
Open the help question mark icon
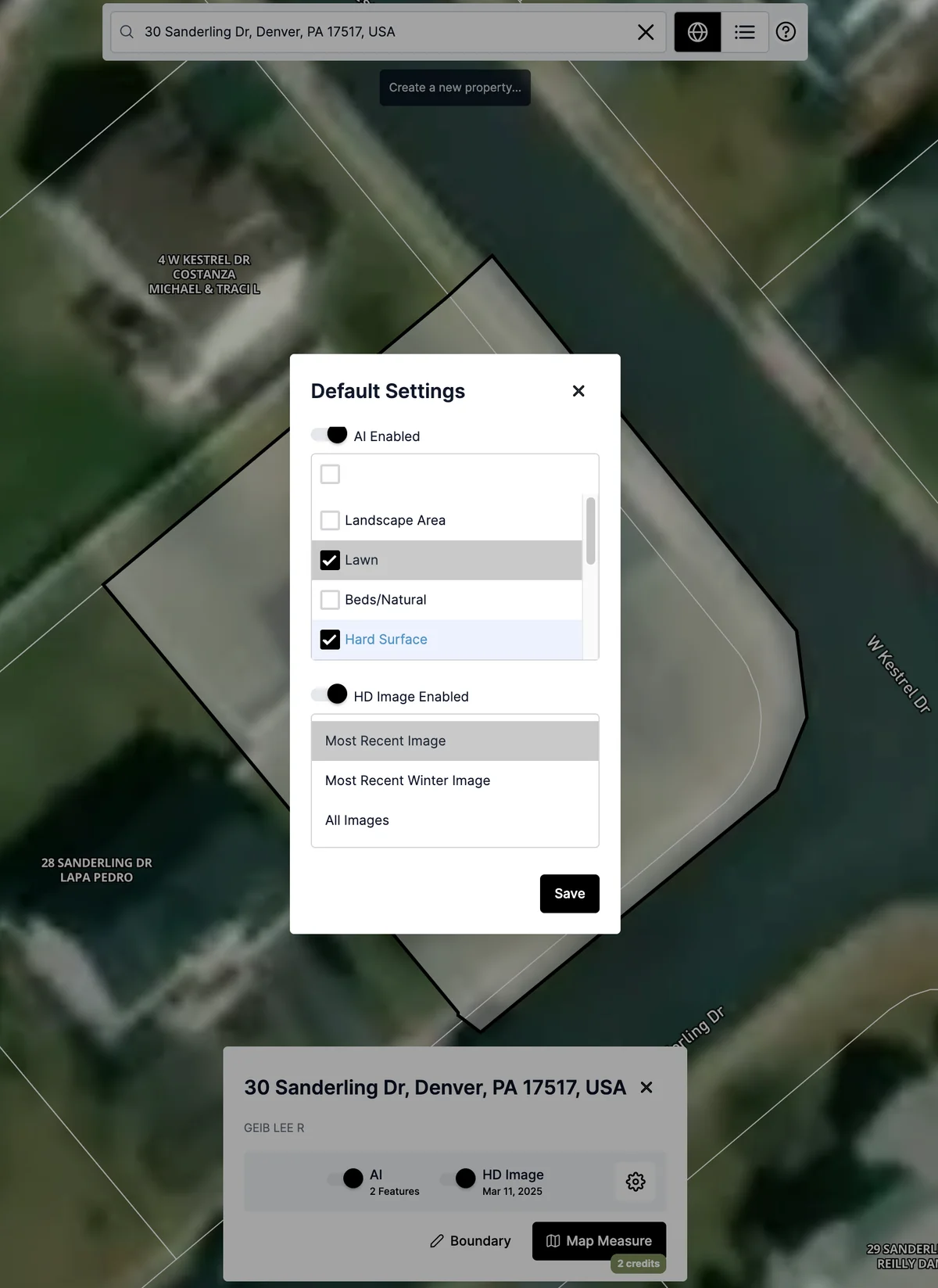pos(786,32)
